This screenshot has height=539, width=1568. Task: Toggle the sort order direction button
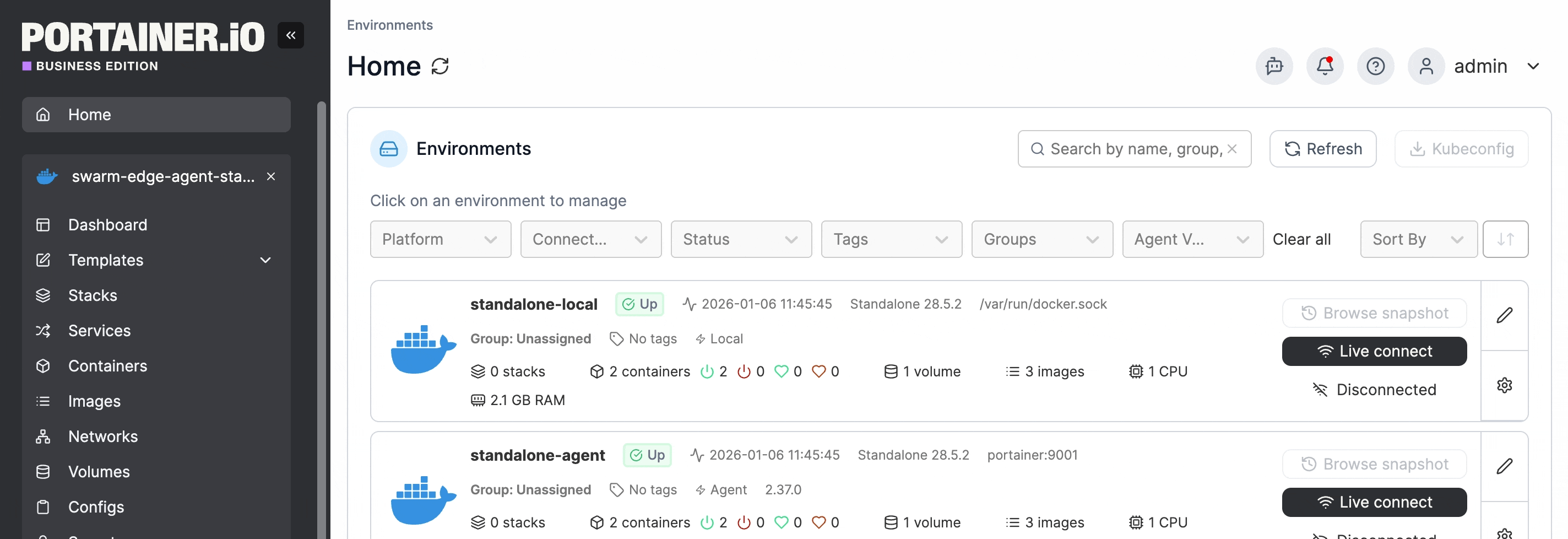1505,239
